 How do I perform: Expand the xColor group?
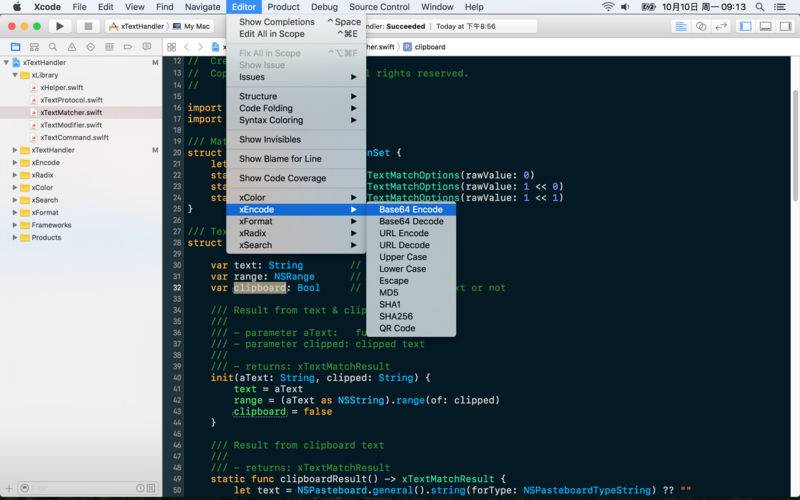tap(15, 187)
